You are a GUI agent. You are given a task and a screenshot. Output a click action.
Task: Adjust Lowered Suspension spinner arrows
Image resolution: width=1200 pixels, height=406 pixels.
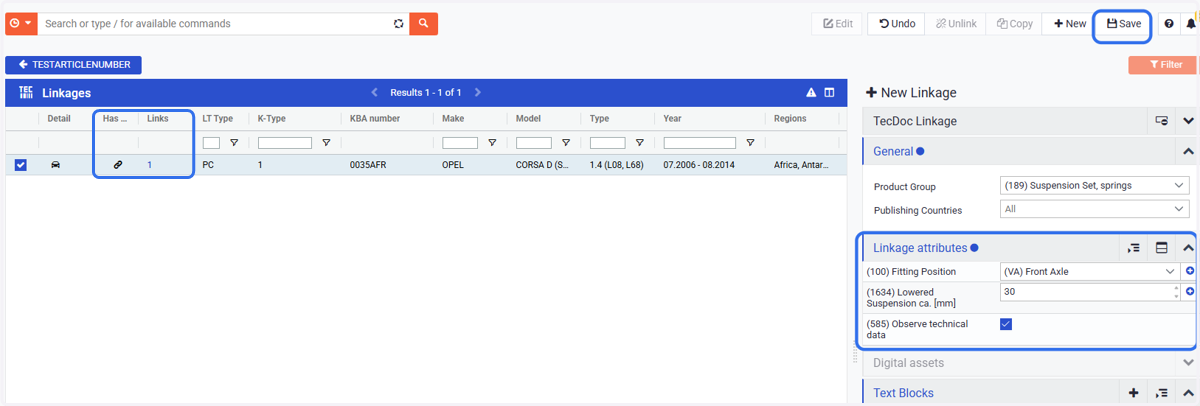pyautogui.click(x=1177, y=292)
